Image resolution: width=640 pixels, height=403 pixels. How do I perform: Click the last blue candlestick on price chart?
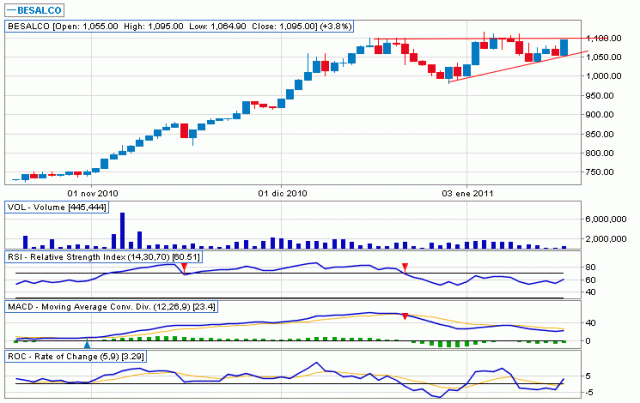pyautogui.click(x=564, y=48)
